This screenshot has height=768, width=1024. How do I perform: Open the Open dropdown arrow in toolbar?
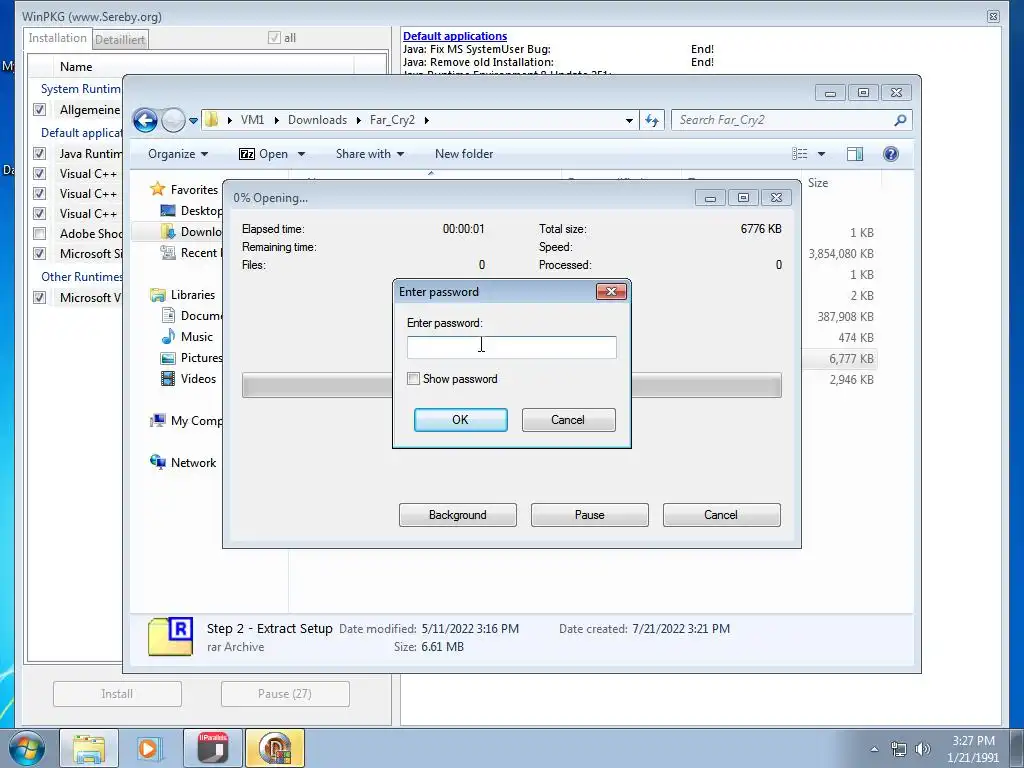(301, 154)
